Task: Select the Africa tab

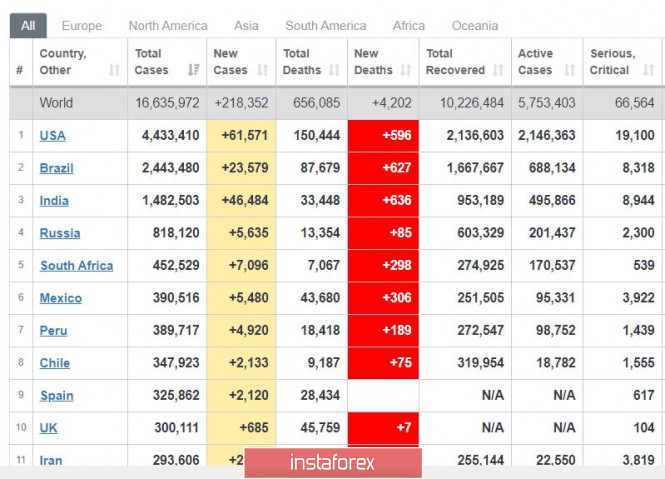Action: [408, 25]
